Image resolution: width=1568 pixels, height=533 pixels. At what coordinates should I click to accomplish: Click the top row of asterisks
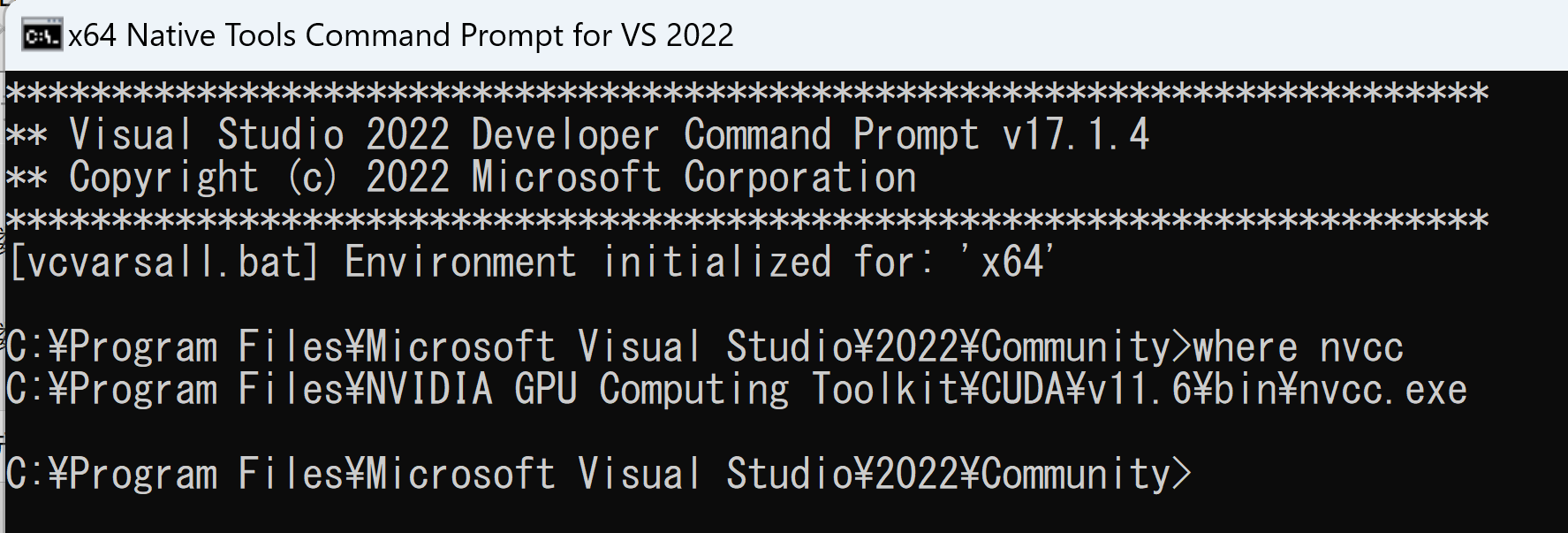pyautogui.click(x=747, y=93)
